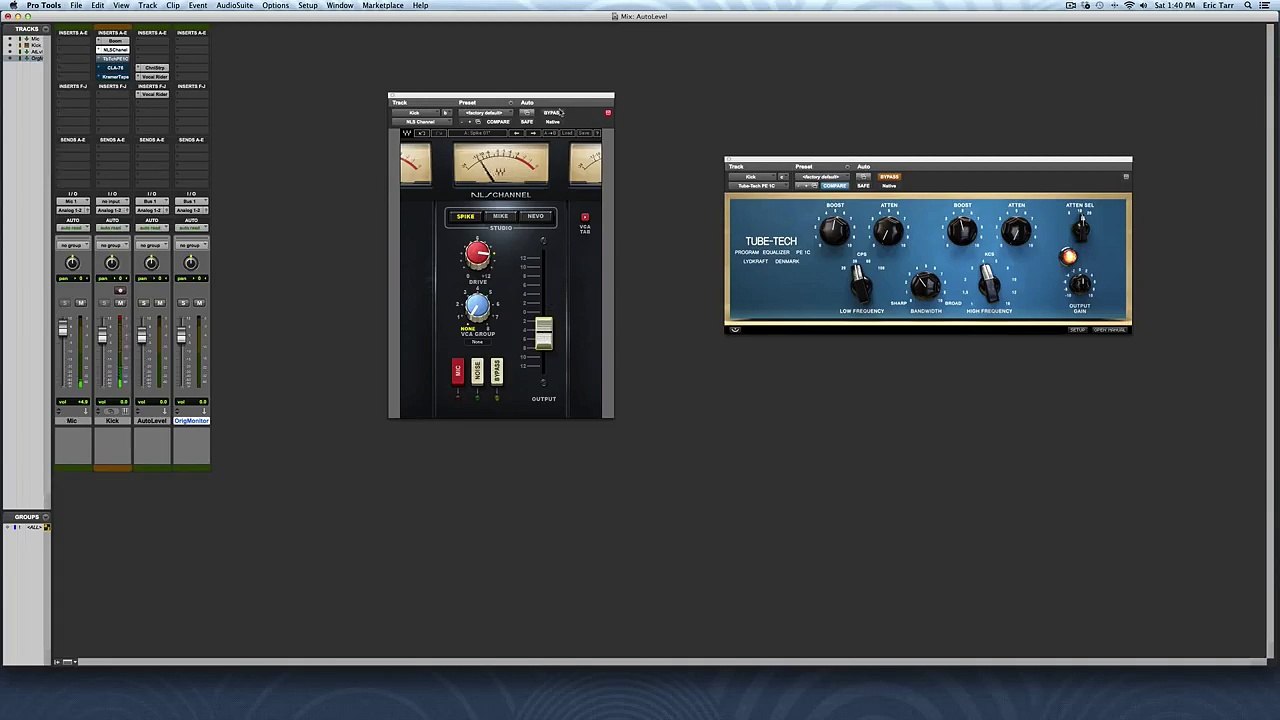Open the AudioSuite menu
The height and width of the screenshot is (720, 1280).
click(x=235, y=6)
